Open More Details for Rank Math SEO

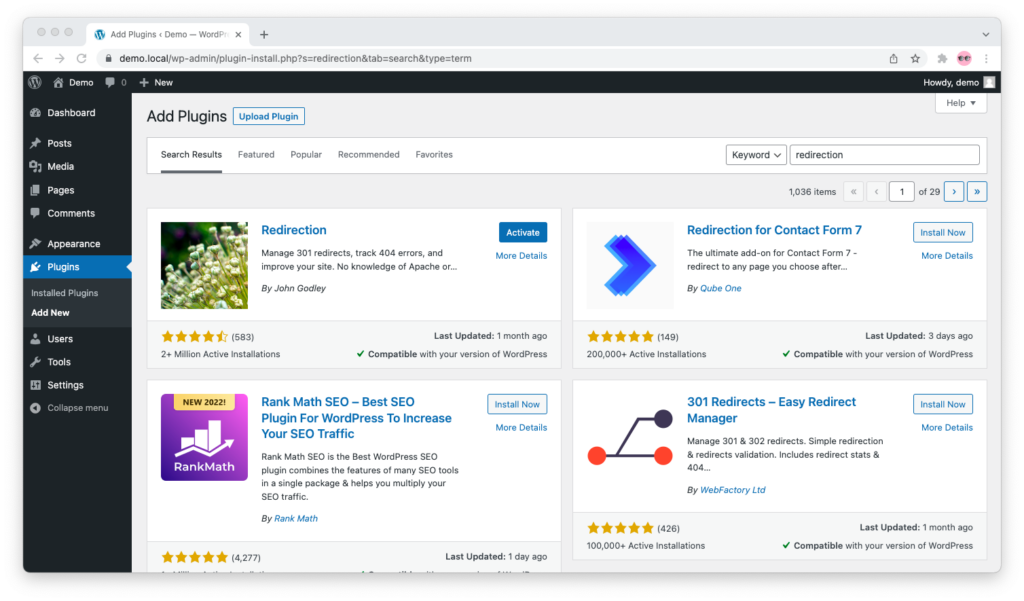[x=521, y=428]
